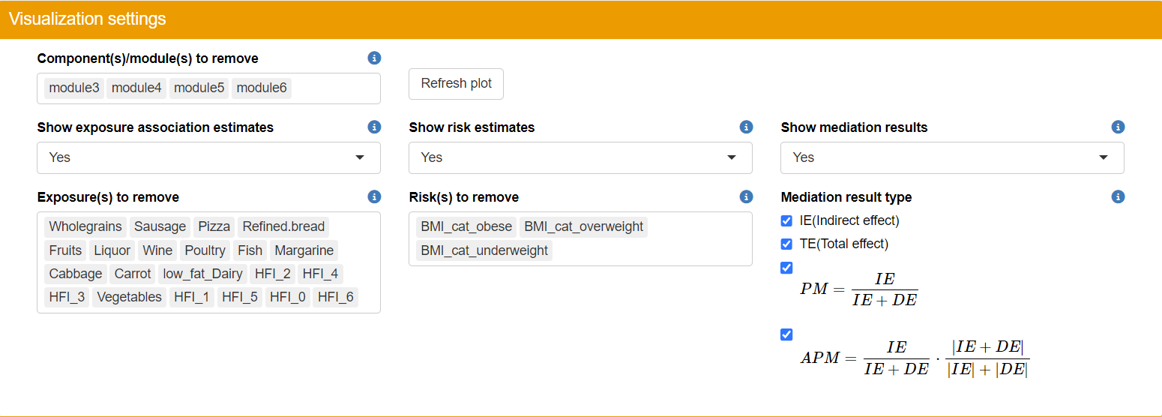Image resolution: width=1162 pixels, height=417 pixels.
Task: Uncheck the IE(Indirect effect) checkbox
Action: point(787,221)
